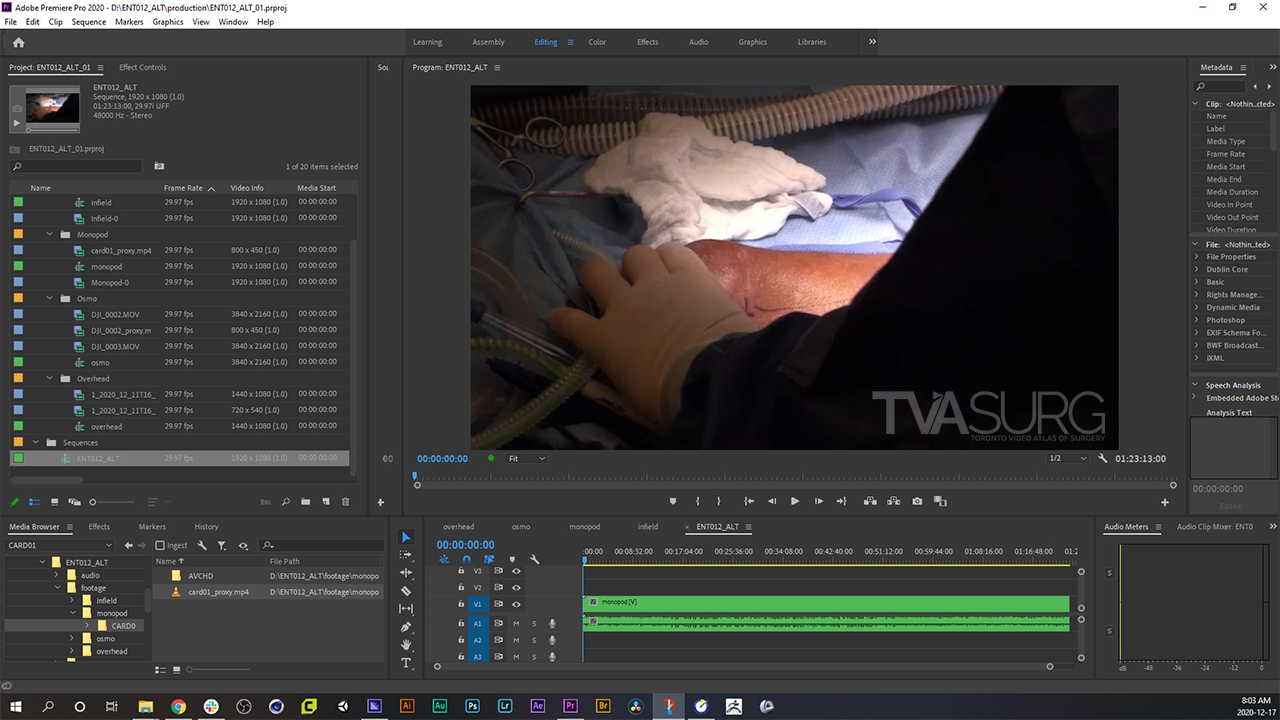Step forward one frame in Program monitor
The image size is (1280, 720).
click(818, 501)
